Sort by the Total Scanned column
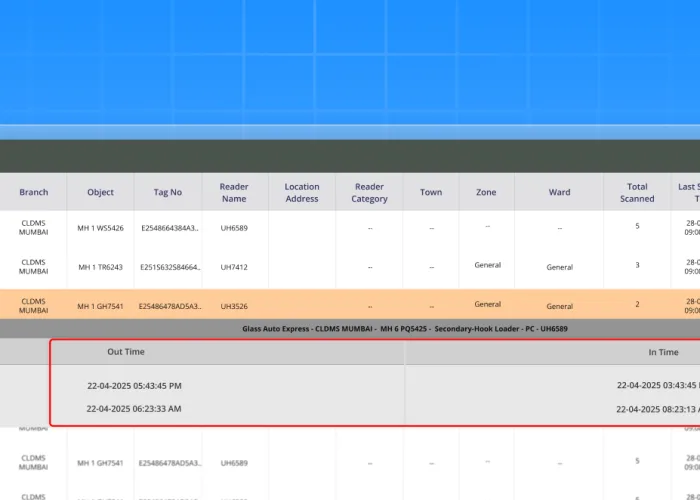The height and width of the screenshot is (500, 700). (637, 192)
